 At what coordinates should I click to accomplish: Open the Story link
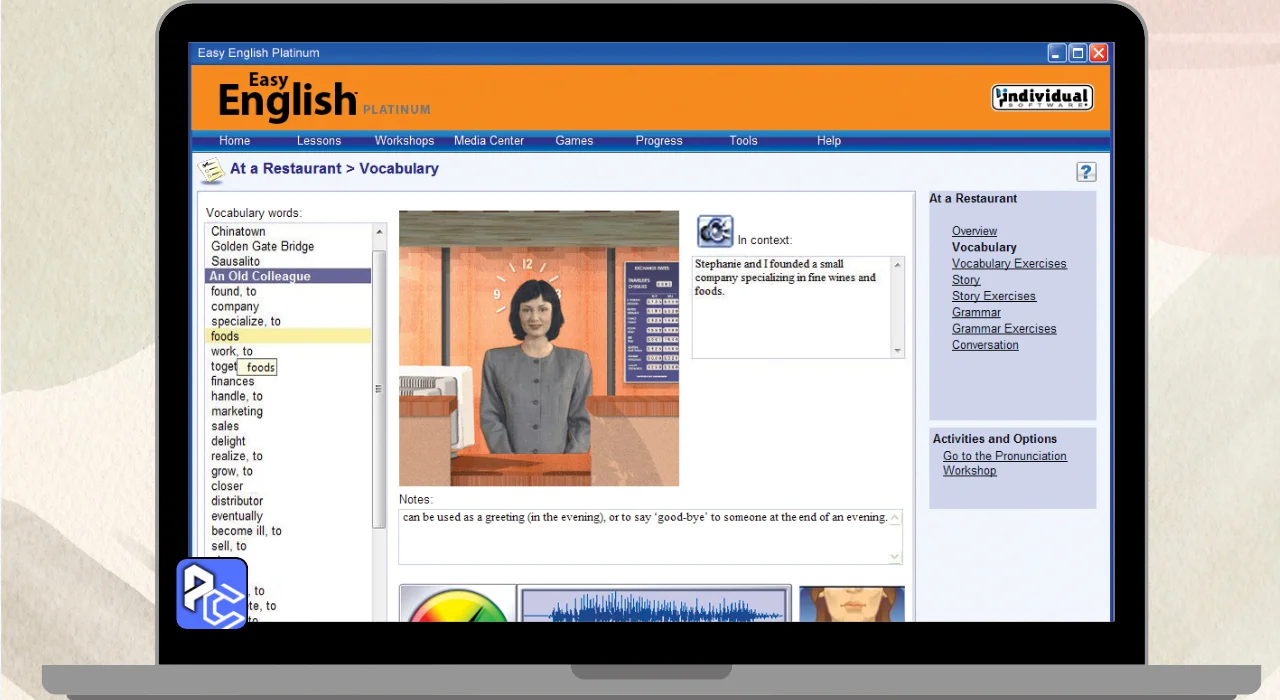[966, 280]
